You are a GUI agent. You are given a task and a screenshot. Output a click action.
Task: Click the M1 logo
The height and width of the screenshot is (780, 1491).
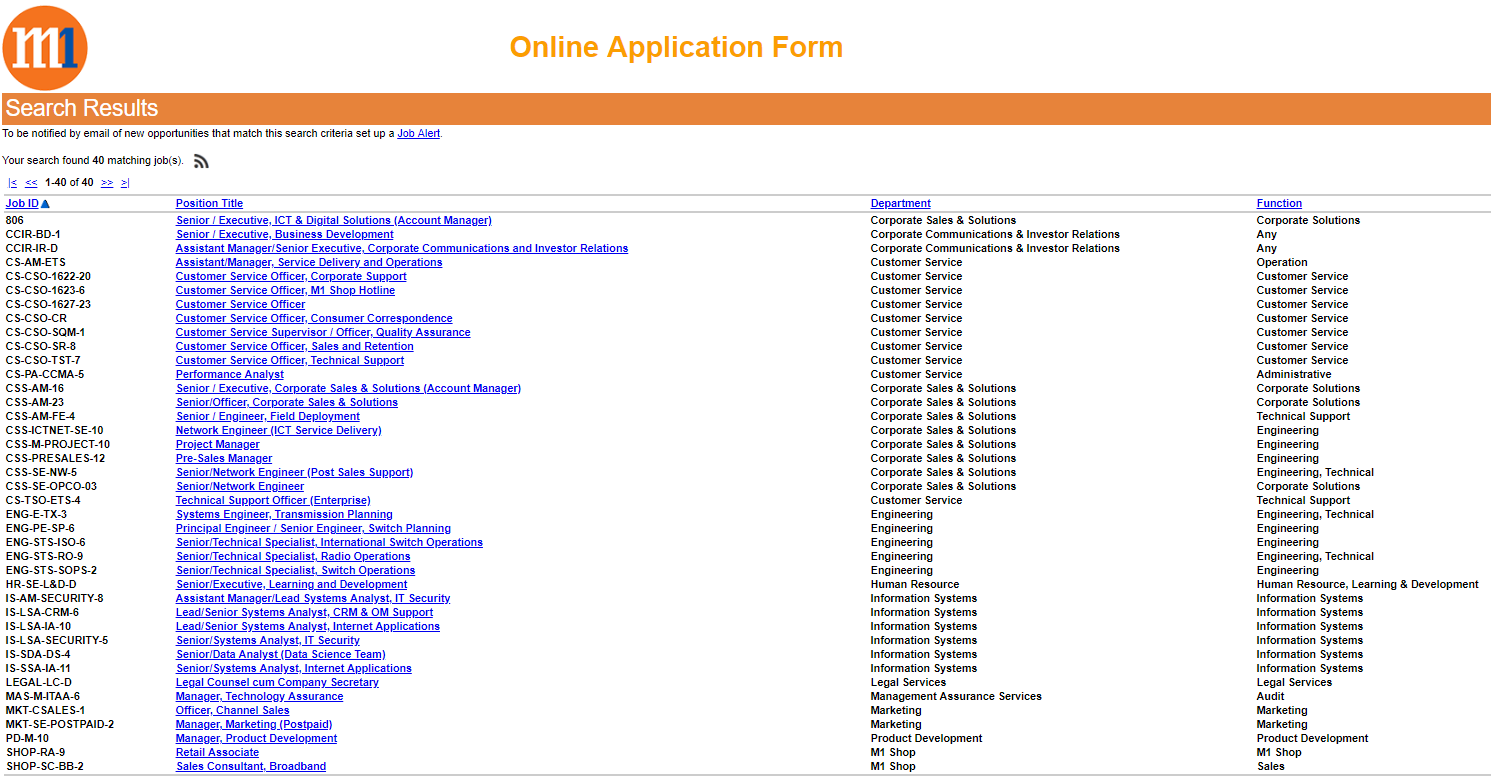coord(45,48)
